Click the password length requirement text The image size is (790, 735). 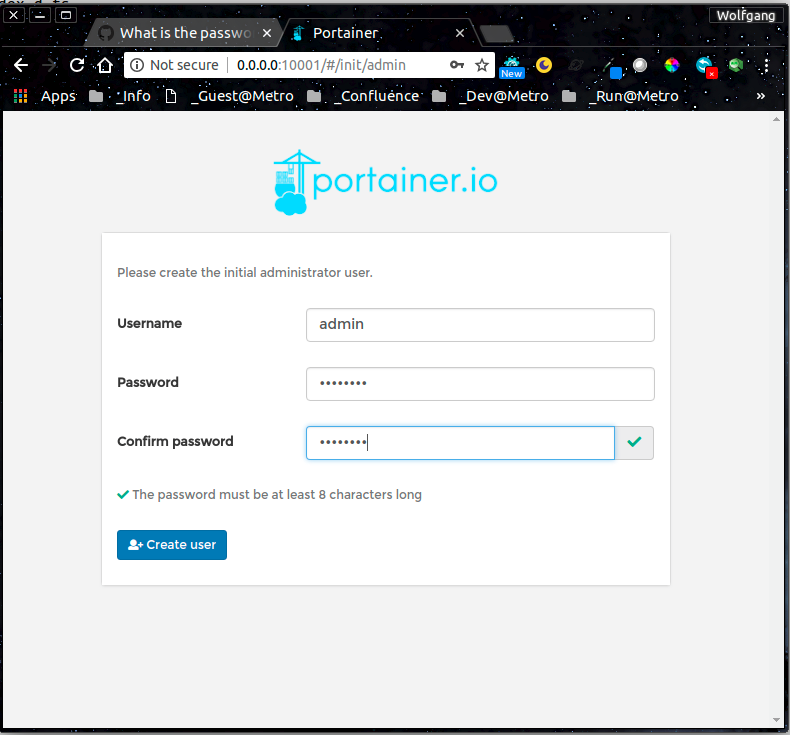tap(277, 495)
